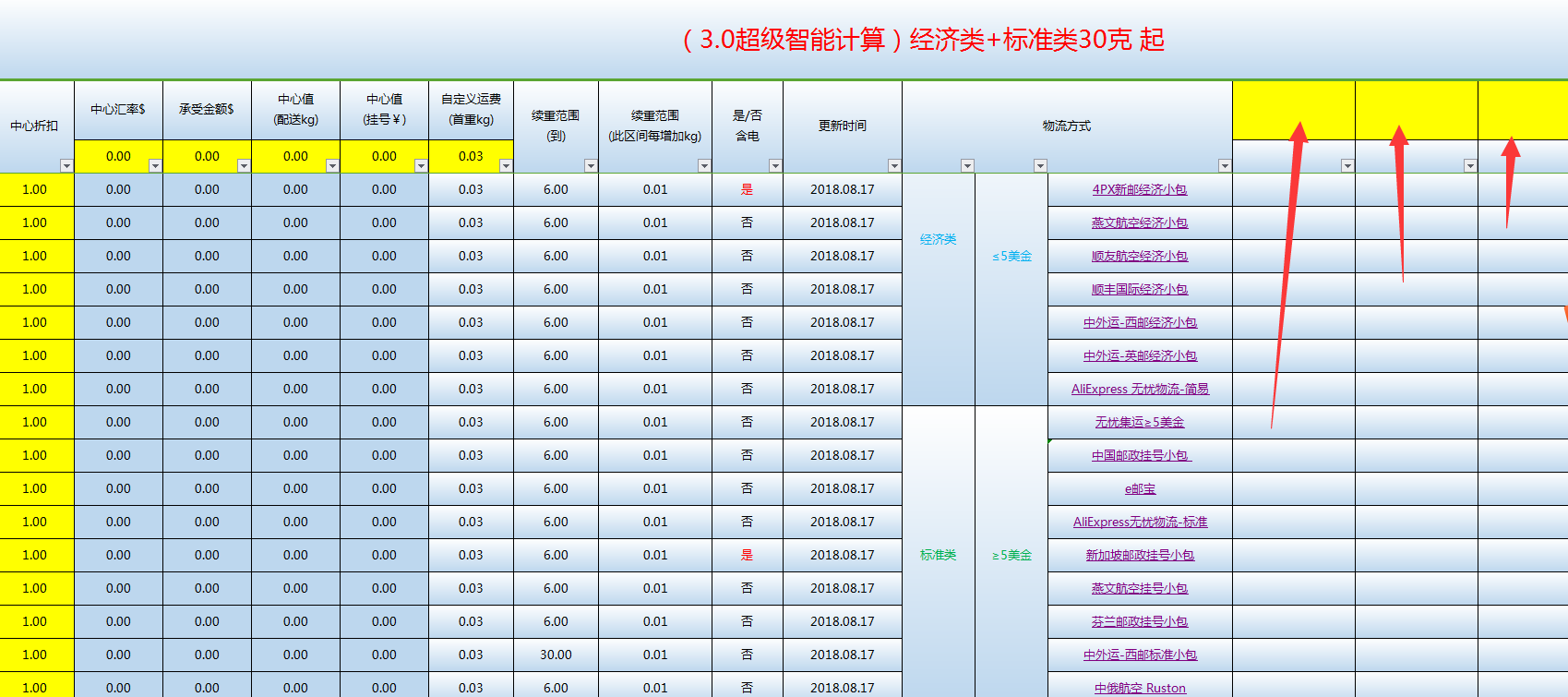
Task: Open the 是/否含电 filter dropdown
Action: pyautogui.click(x=775, y=166)
